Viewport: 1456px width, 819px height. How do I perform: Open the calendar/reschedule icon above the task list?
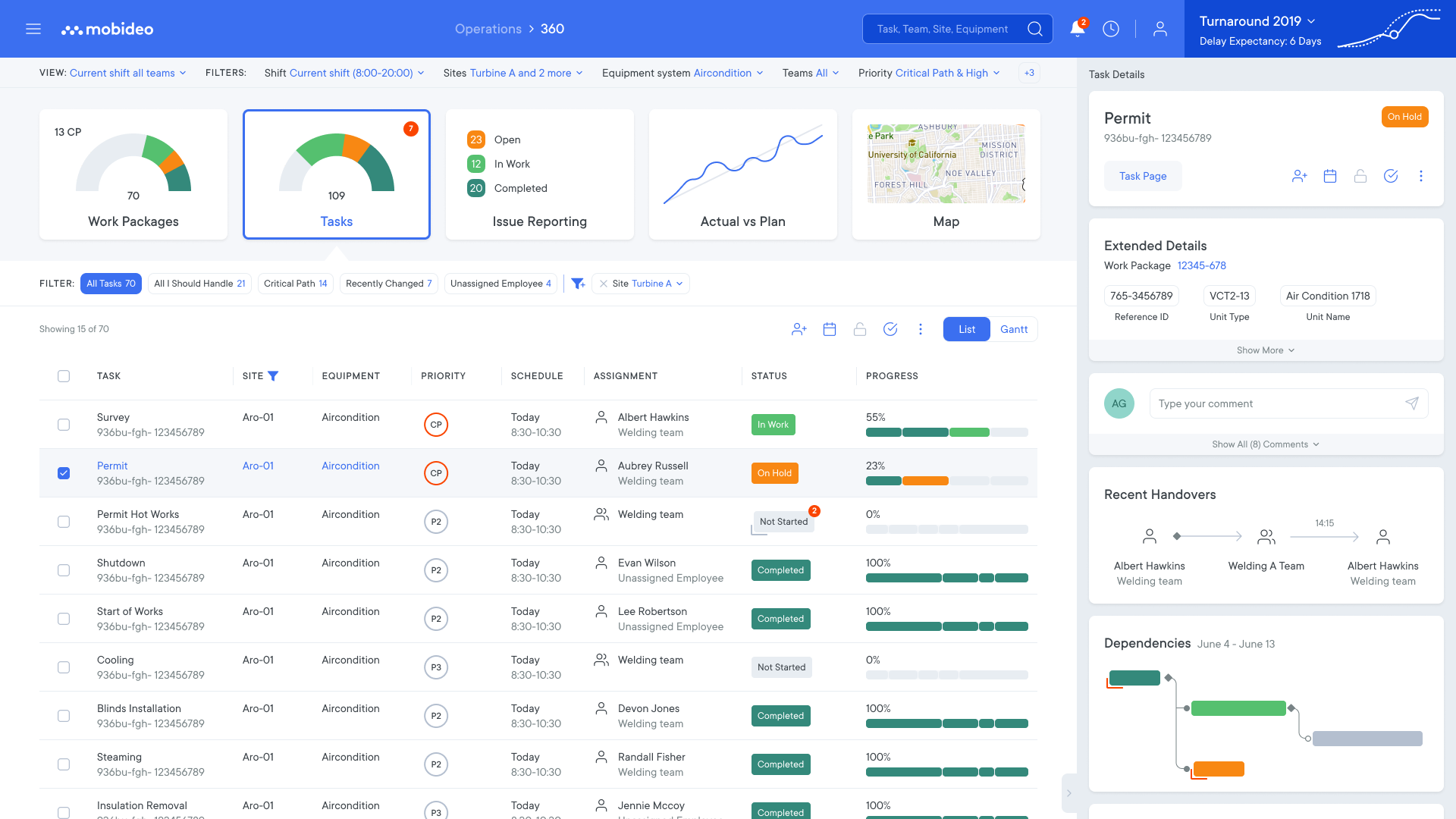[830, 329]
